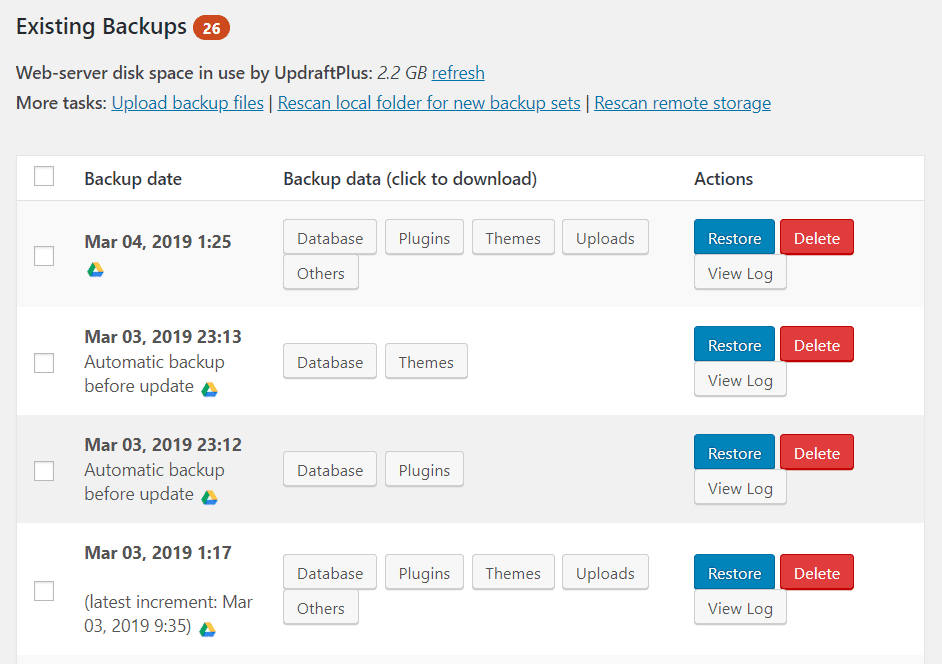This screenshot has height=664, width=942.
Task: Restore the Mar 03, 2019 23:12 backup
Action: (734, 452)
